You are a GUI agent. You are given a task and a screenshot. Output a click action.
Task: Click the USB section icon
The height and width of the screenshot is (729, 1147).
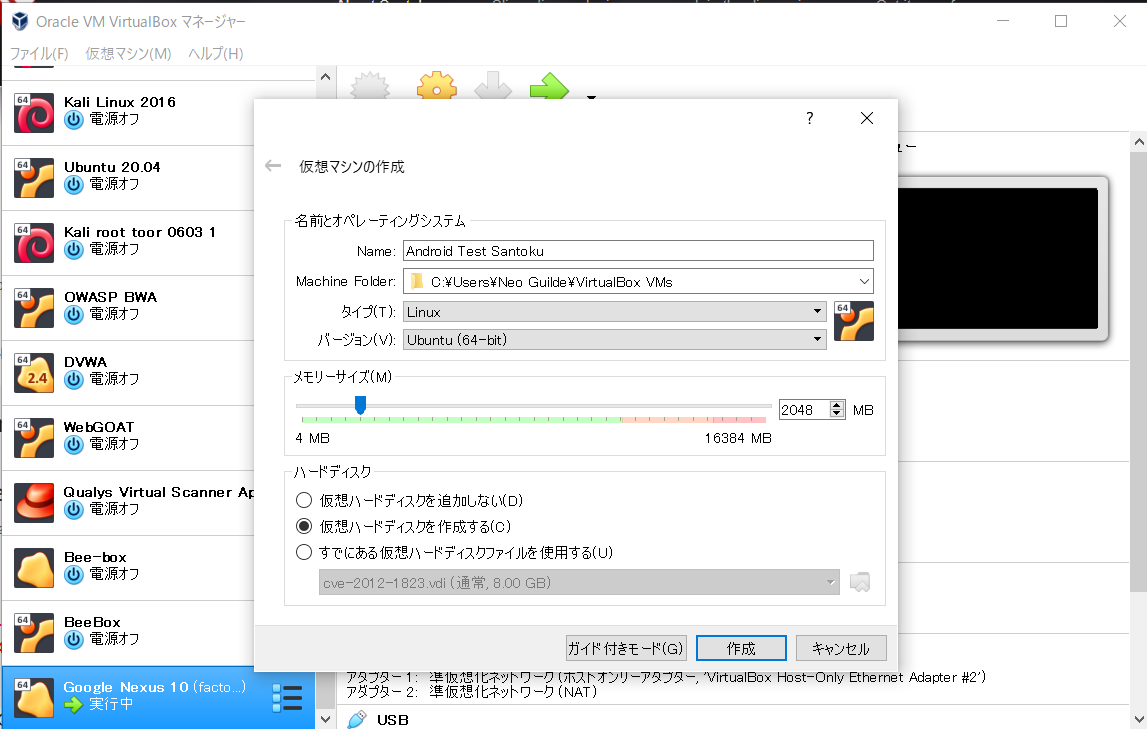pos(357,719)
